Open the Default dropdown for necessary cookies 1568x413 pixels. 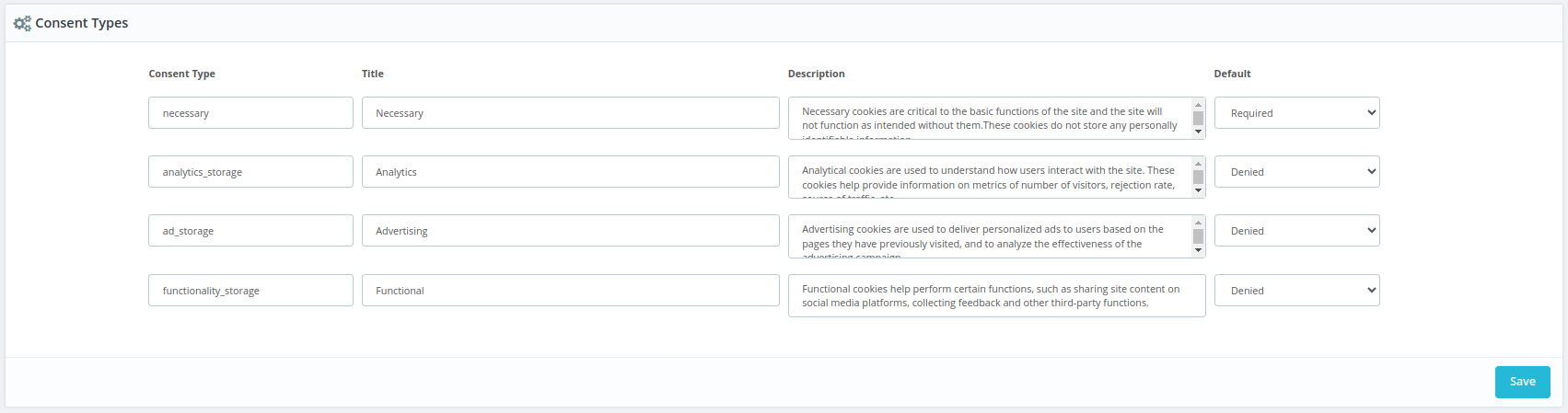click(1296, 113)
